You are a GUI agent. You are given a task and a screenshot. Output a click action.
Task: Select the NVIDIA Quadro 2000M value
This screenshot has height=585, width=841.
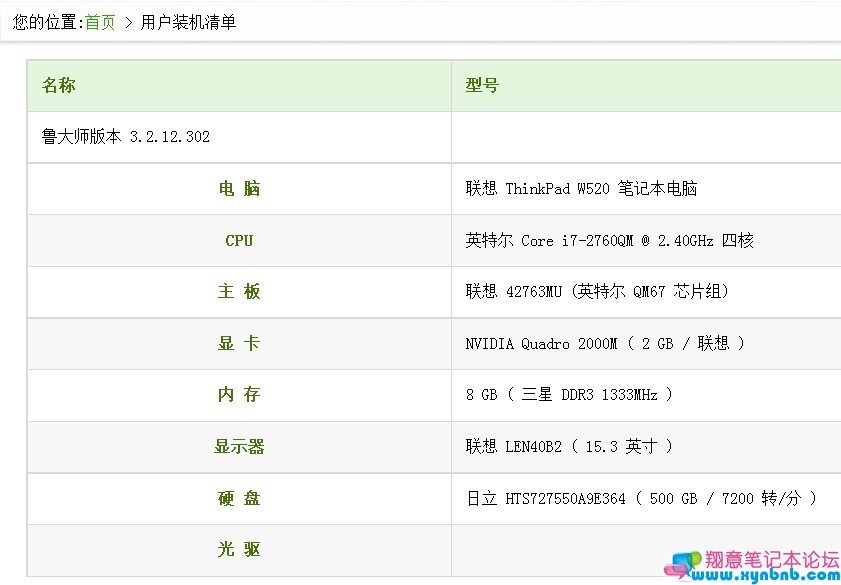point(605,343)
